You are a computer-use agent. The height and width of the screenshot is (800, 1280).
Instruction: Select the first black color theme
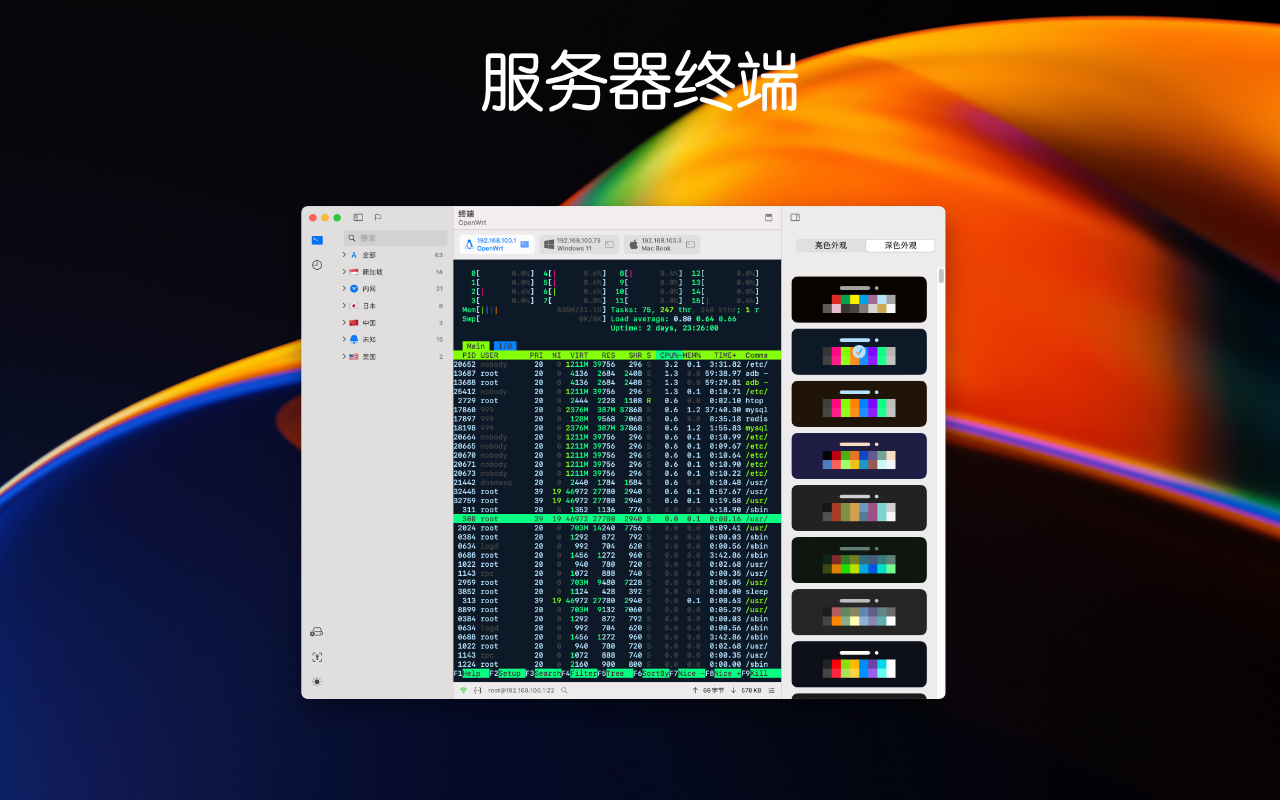tap(859, 300)
